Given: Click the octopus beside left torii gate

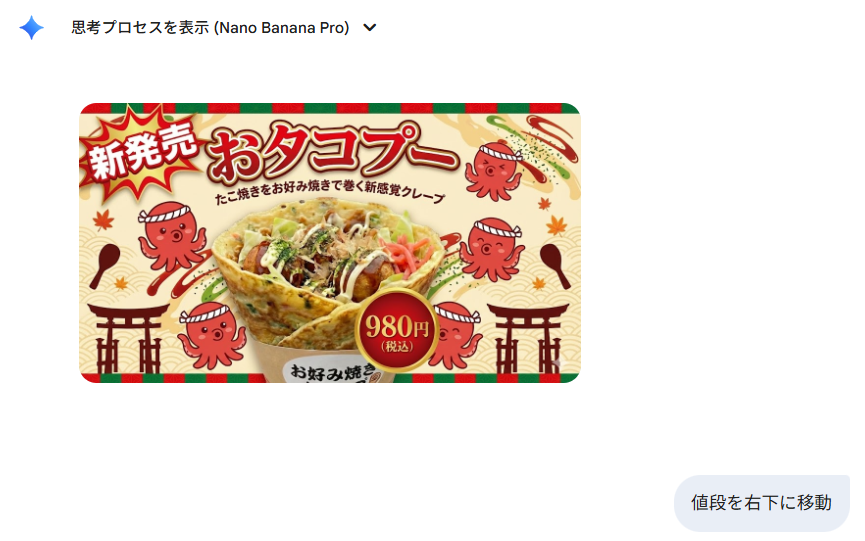Looking at the screenshot, I should click(x=212, y=335).
